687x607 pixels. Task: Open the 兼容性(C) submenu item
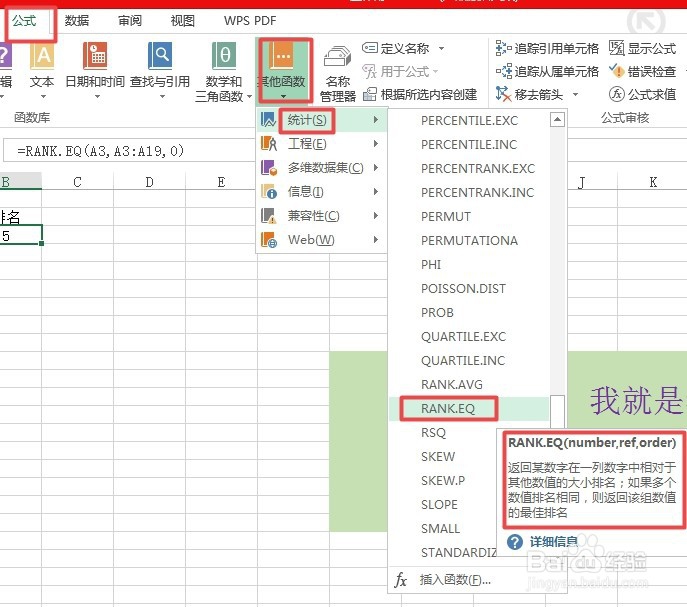click(322, 216)
